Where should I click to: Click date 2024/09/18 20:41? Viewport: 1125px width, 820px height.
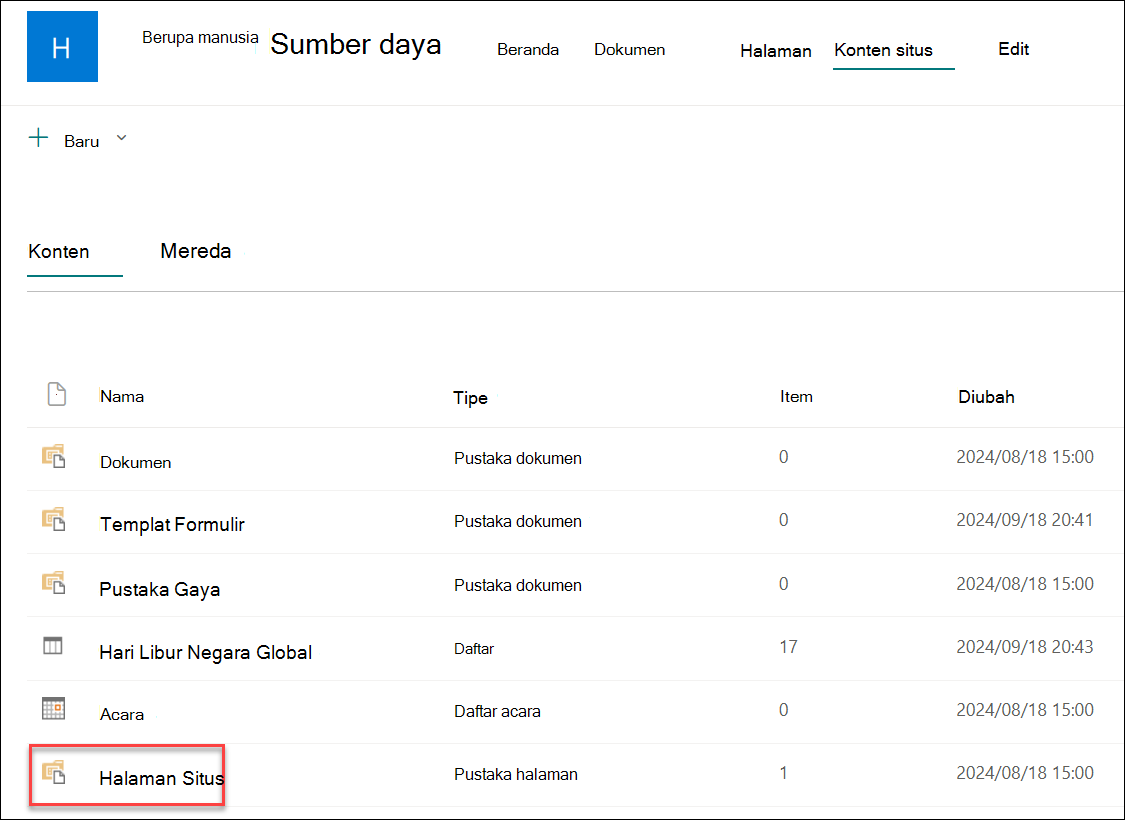pyautogui.click(x=1025, y=520)
